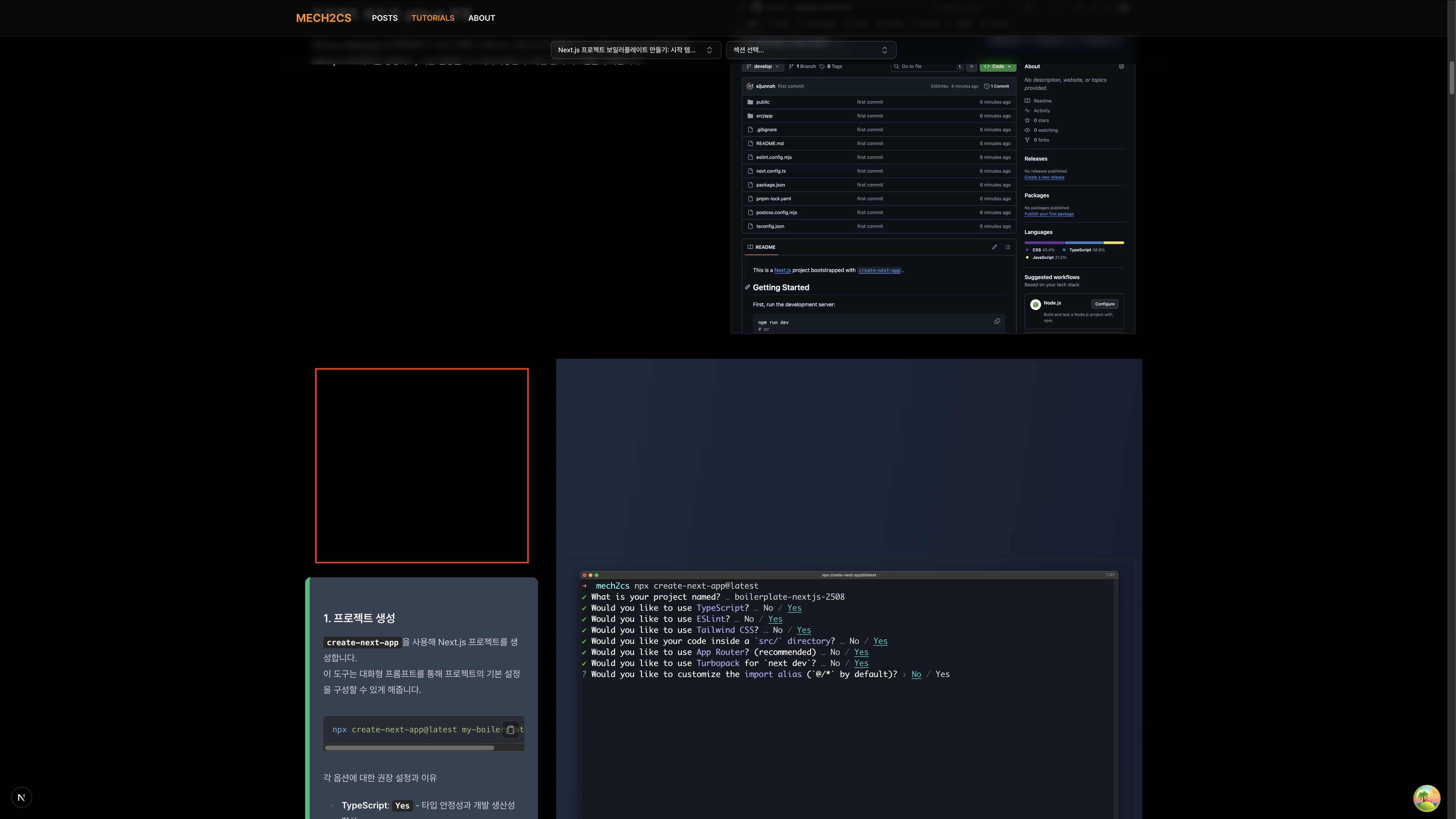Copy the npx create-next-app command
This screenshot has height=819, width=1456.
click(x=510, y=730)
